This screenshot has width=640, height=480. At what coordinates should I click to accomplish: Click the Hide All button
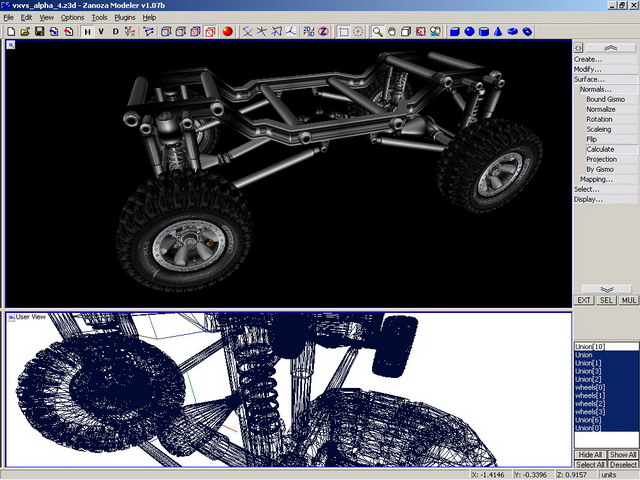[x=590, y=455]
